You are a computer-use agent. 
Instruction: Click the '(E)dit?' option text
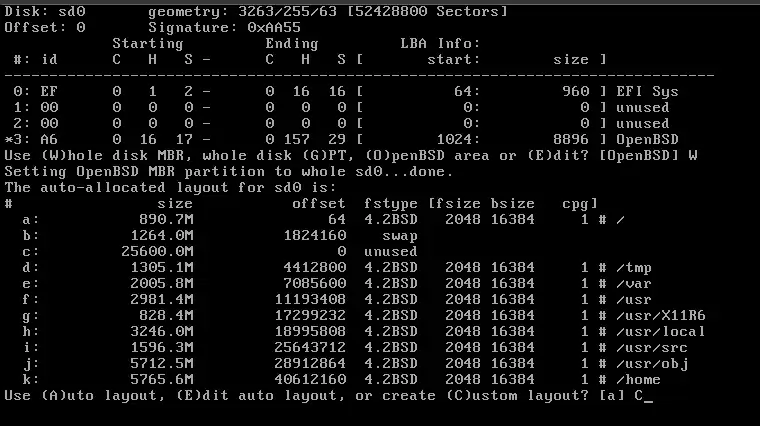(557, 155)
